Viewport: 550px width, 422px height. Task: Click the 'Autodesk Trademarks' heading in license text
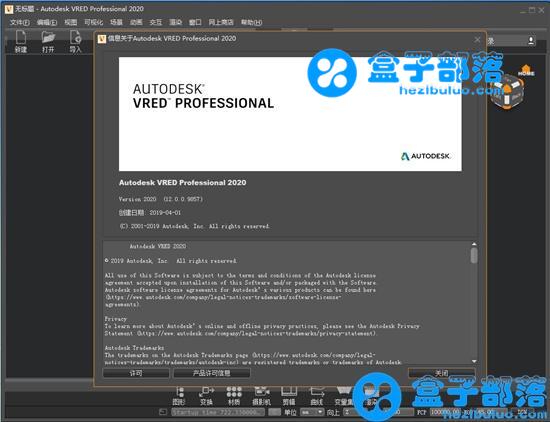tap(134, 348)
